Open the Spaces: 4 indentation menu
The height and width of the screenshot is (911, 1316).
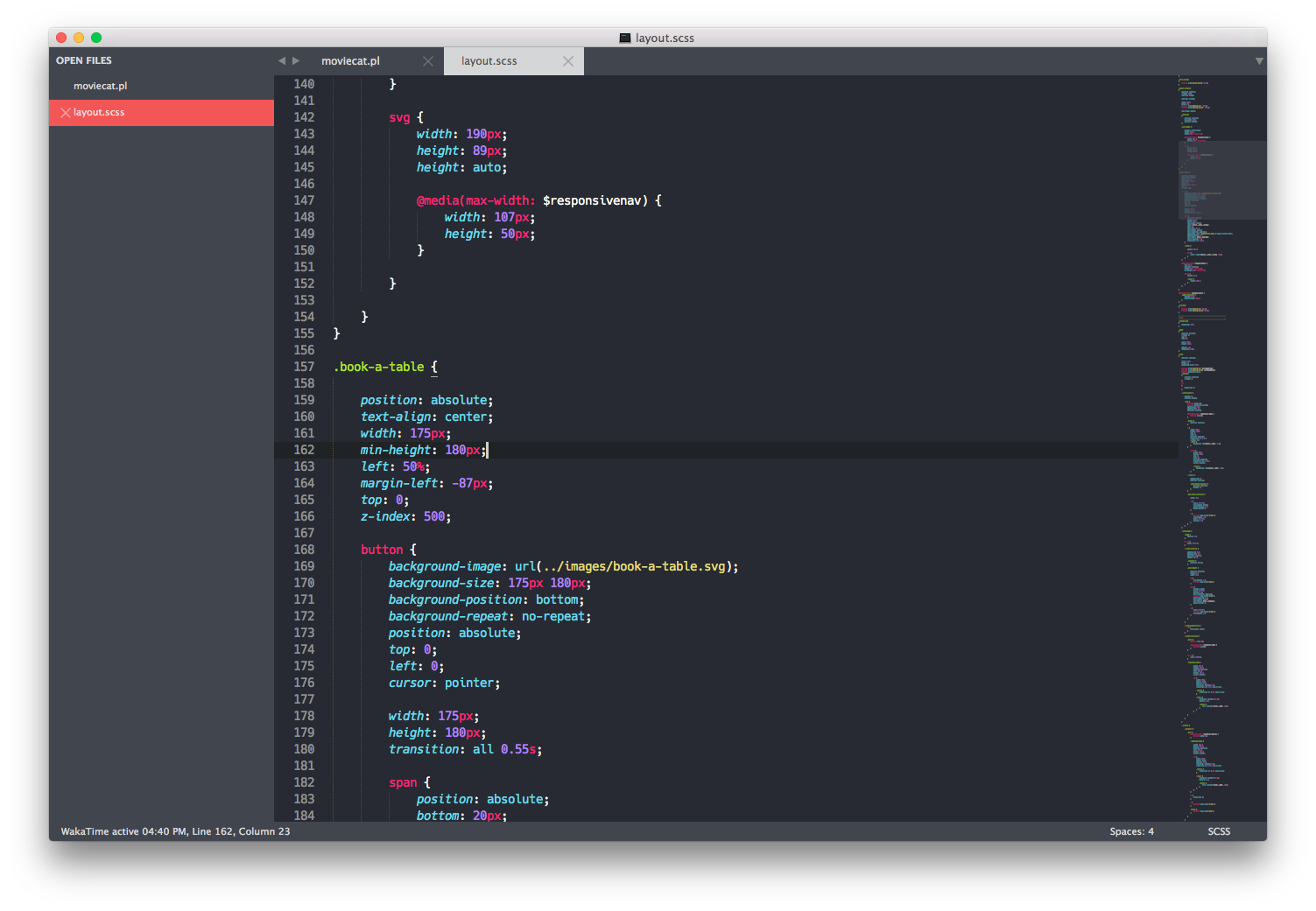pos(1131,831)
